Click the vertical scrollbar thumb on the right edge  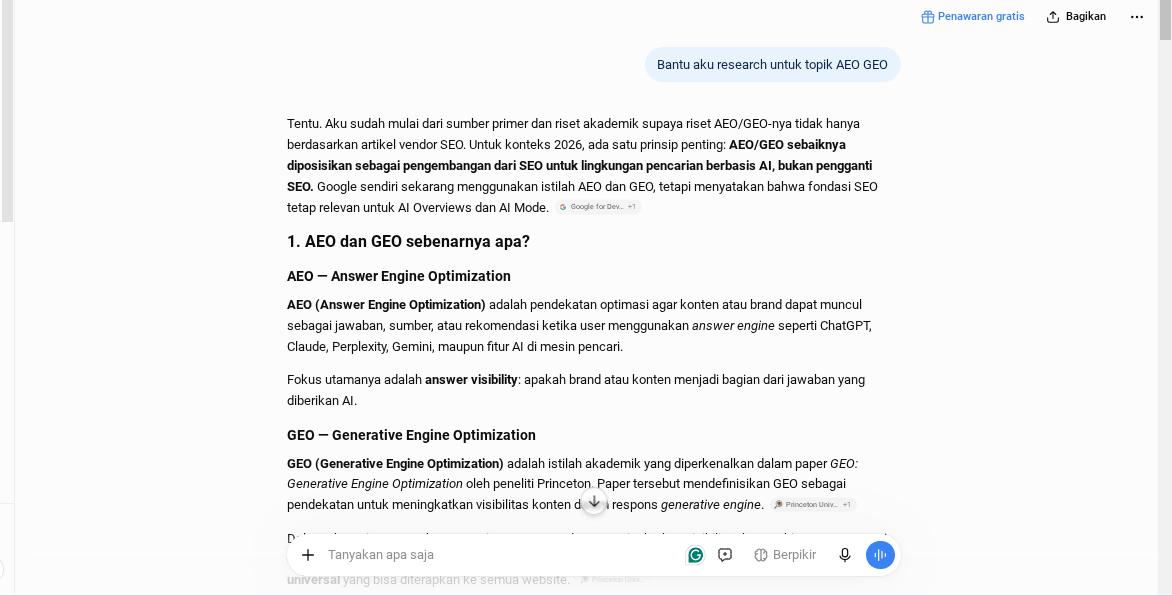[x=1165, y=20]
